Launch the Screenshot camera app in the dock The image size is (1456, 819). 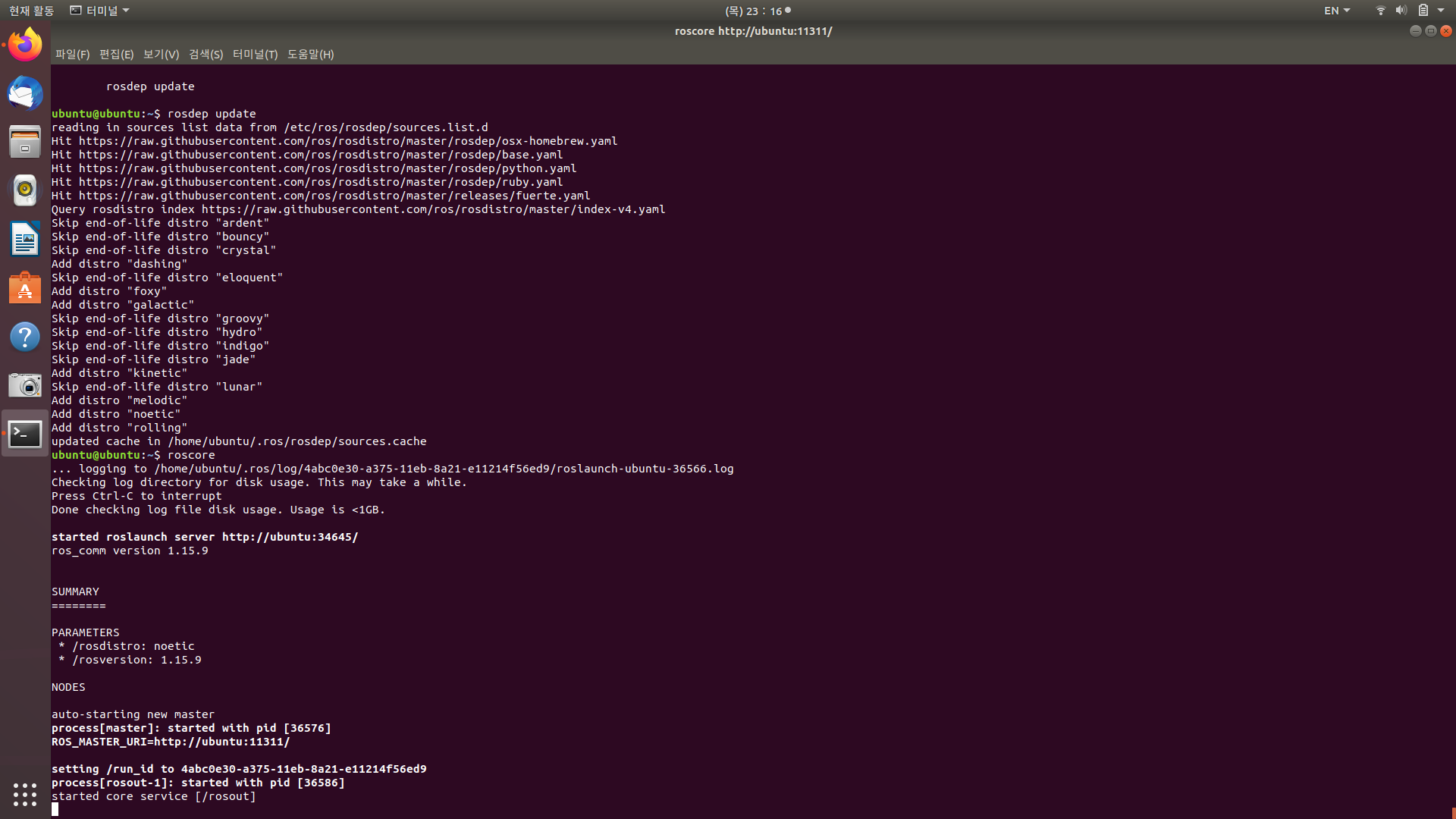(25, 385)
